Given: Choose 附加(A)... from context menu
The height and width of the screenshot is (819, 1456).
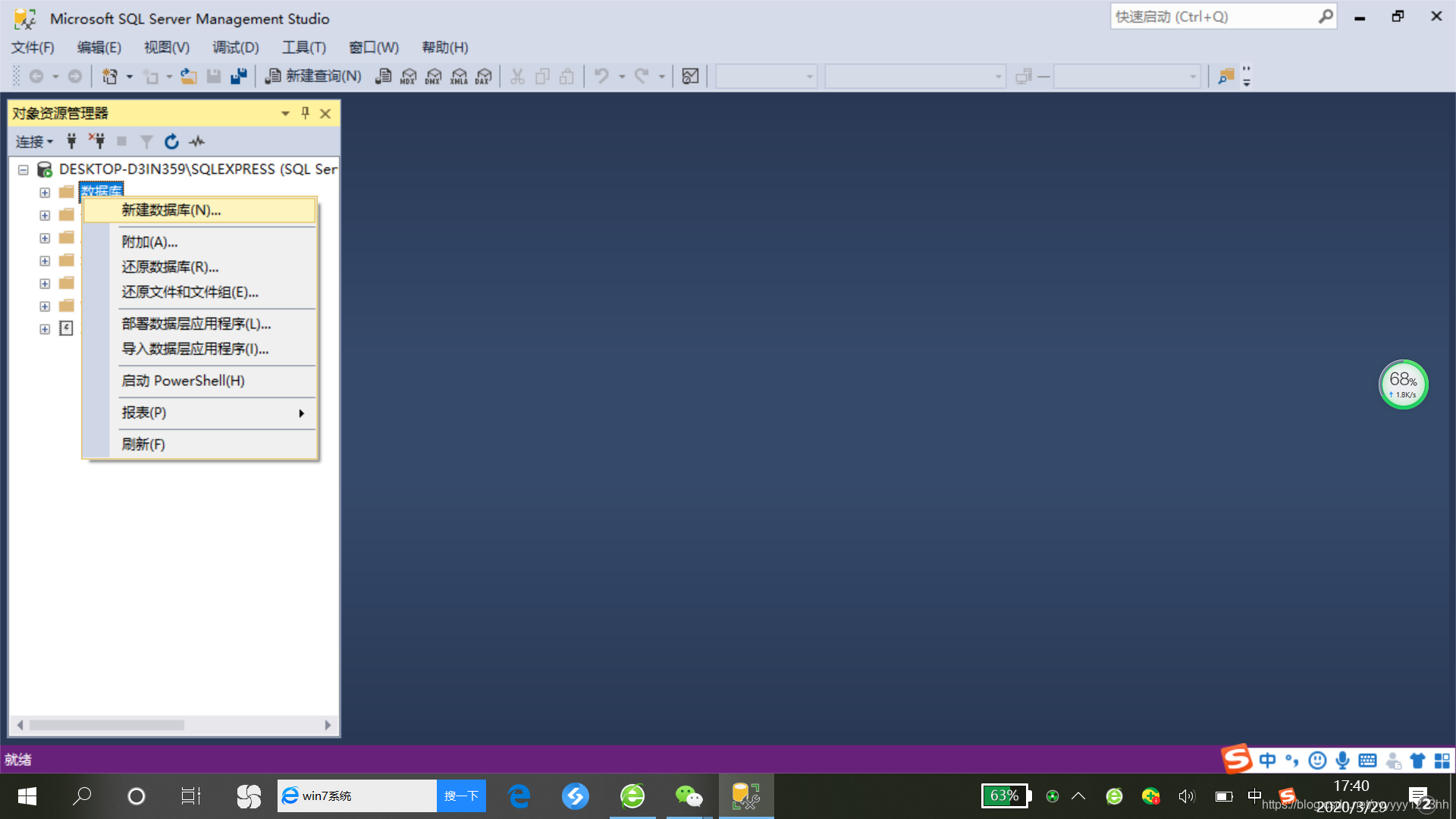Looking at the screenshot, I should pos(199,242).
